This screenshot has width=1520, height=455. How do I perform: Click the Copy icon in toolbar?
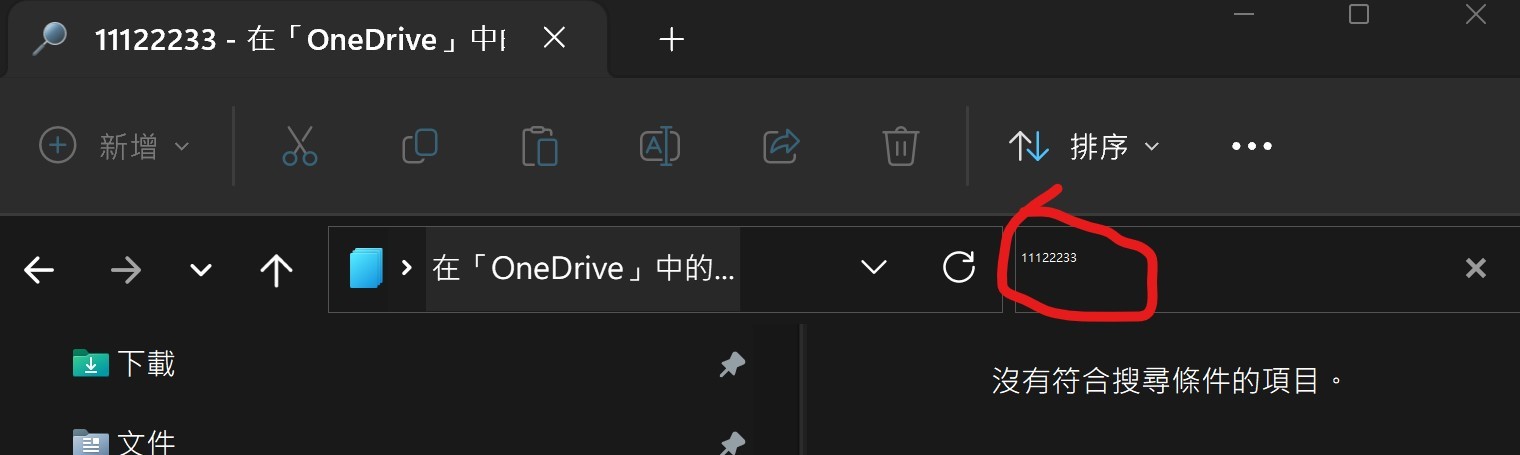tap(420, 146)
